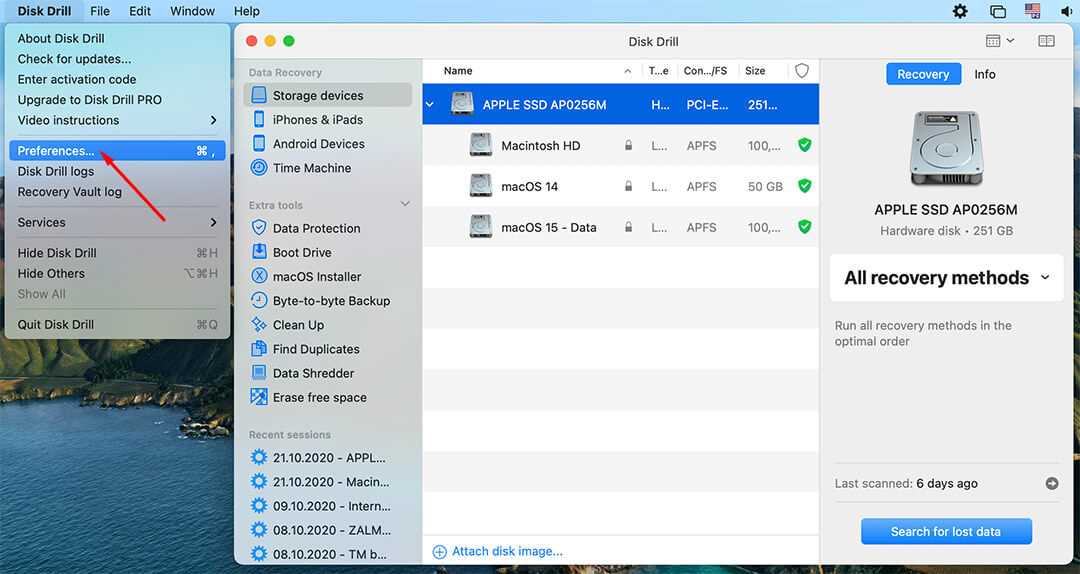Click the shield column header icon
Screen dimensions: 1080x574
point(802,70)
